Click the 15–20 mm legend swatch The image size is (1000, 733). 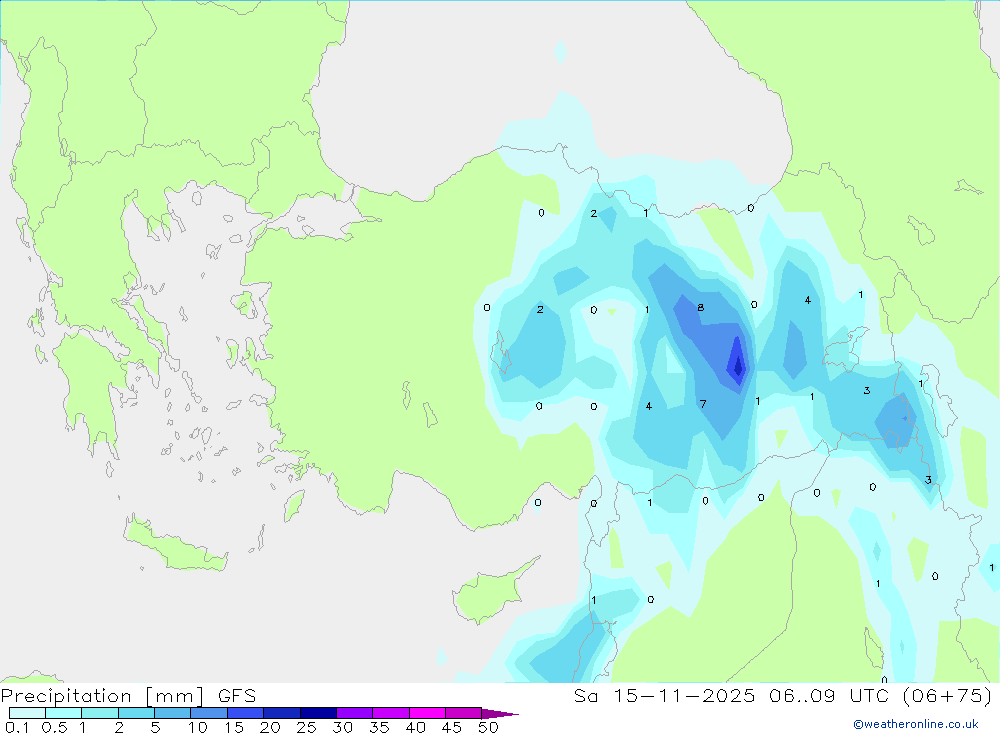245,713
